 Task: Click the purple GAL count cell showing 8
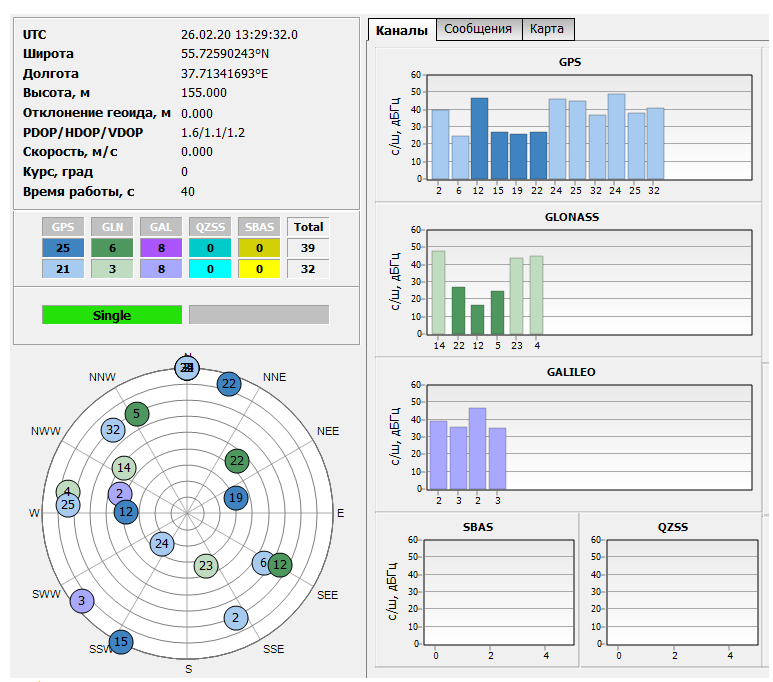pyautogui.click(x=160, y=248)
